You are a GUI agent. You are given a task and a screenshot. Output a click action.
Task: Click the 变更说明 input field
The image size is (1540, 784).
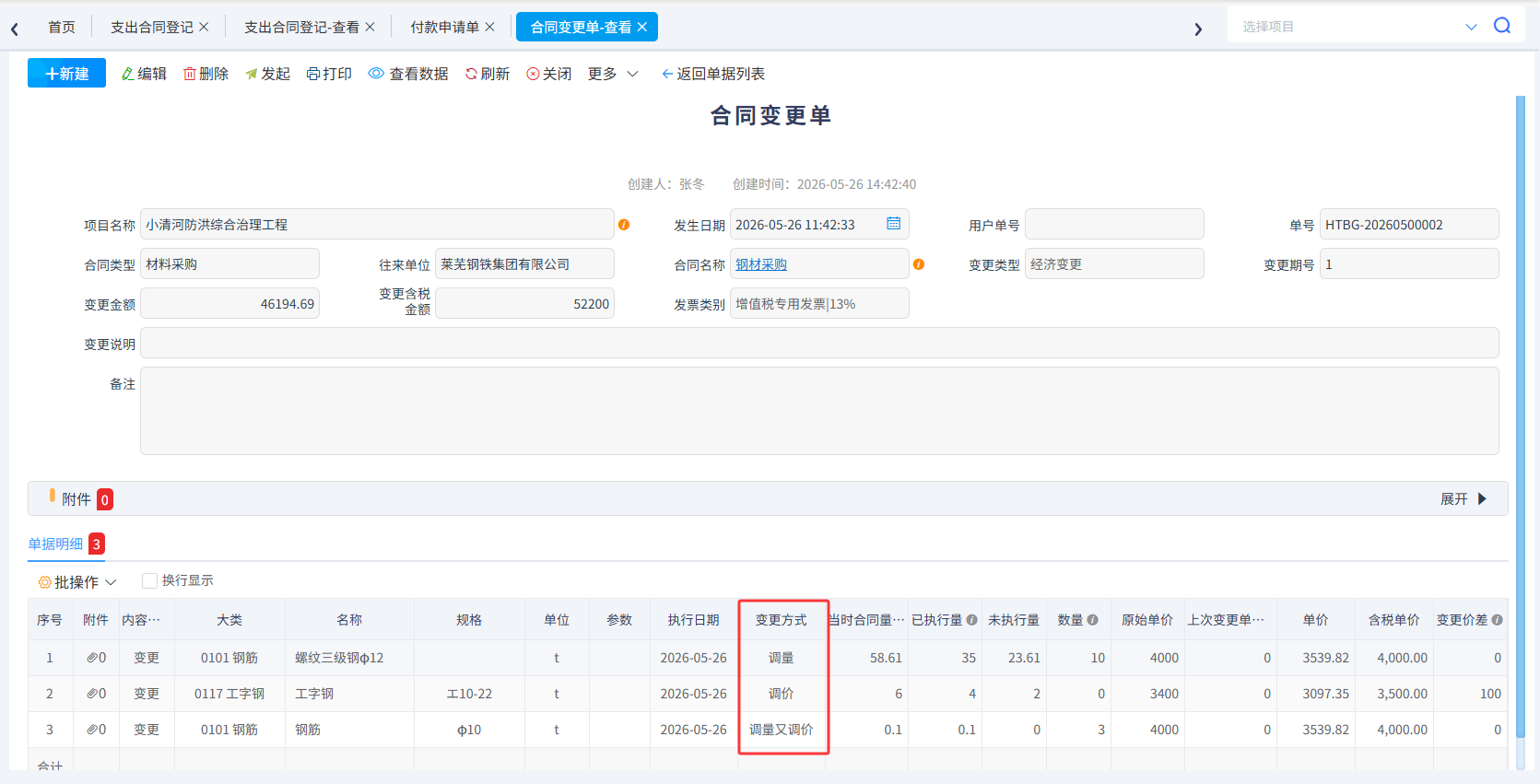(819, 344)
